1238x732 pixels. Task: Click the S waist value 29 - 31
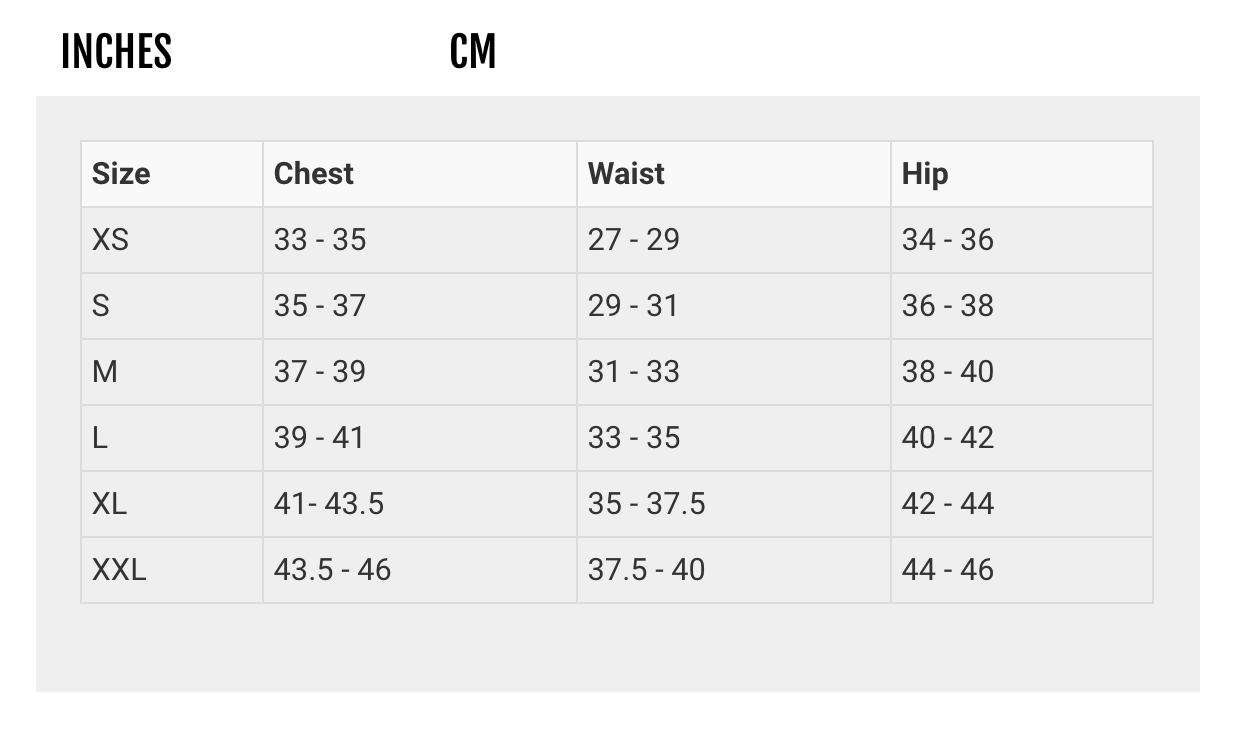coord(633,306)
